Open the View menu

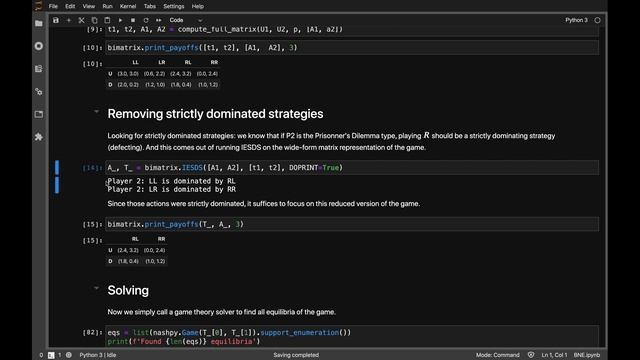89,6
